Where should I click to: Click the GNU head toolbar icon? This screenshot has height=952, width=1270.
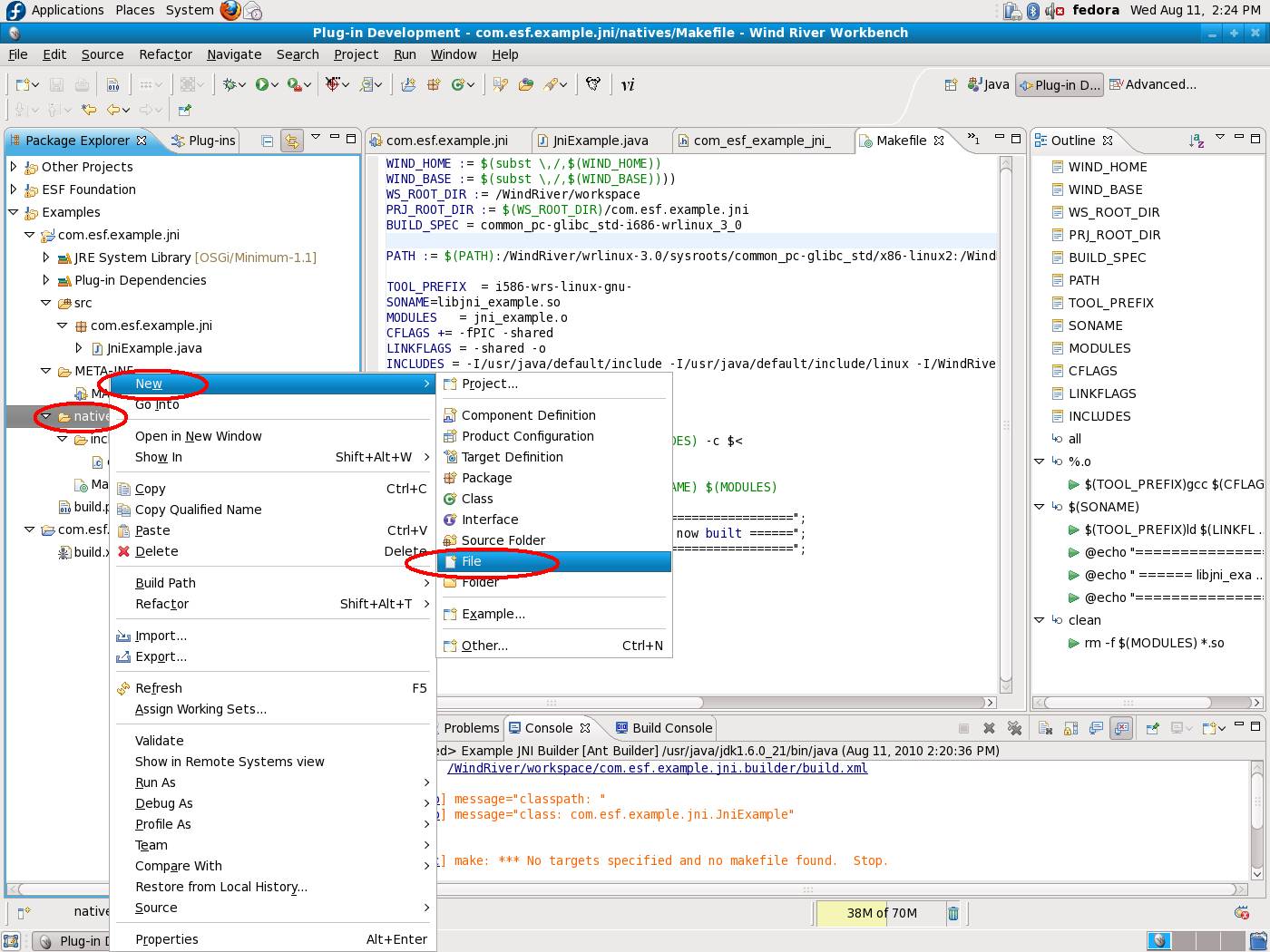click(593, 84)
